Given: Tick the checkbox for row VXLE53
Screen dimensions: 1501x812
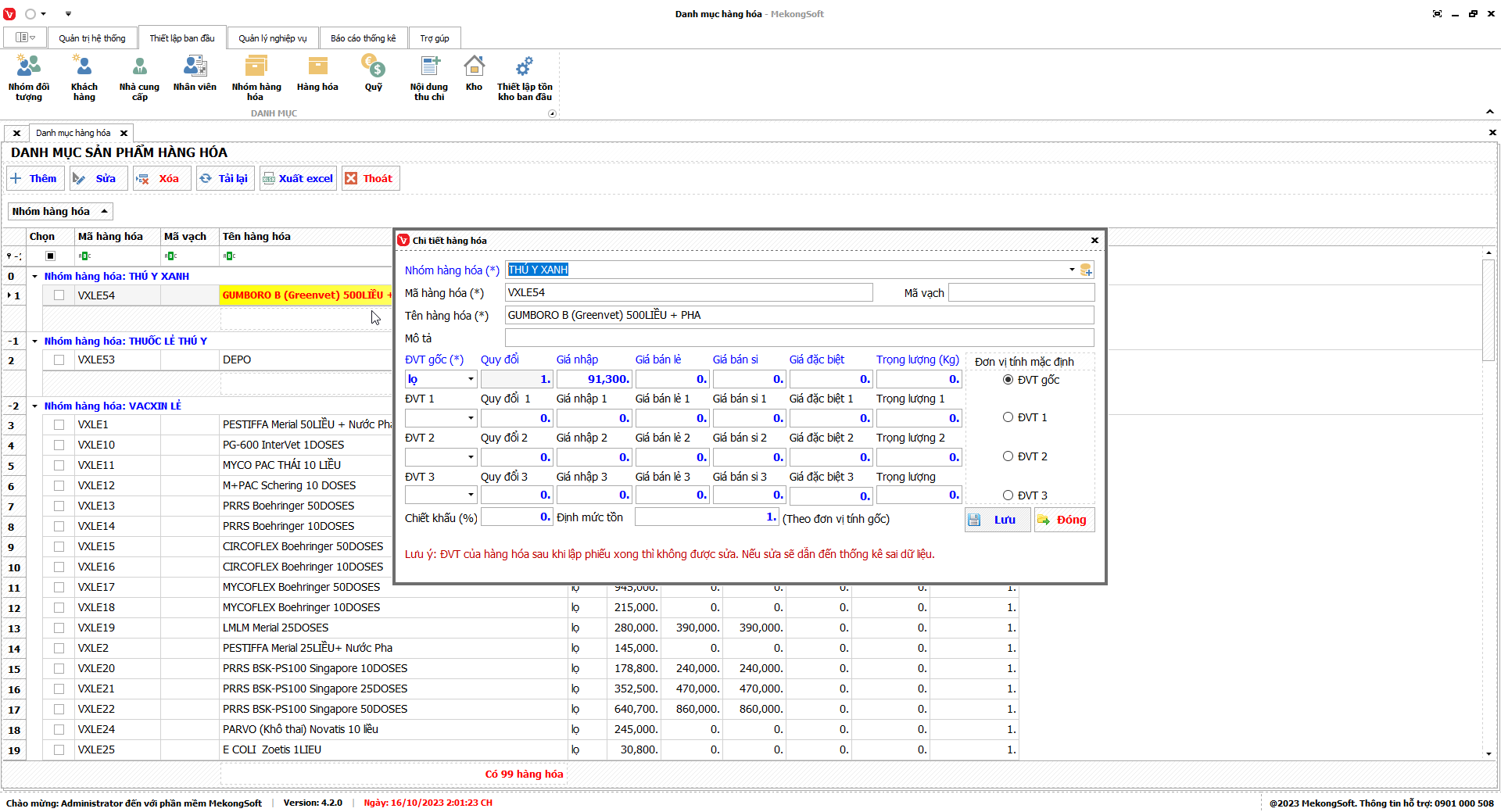Looking at the screenshot, I should coord(59,360).
